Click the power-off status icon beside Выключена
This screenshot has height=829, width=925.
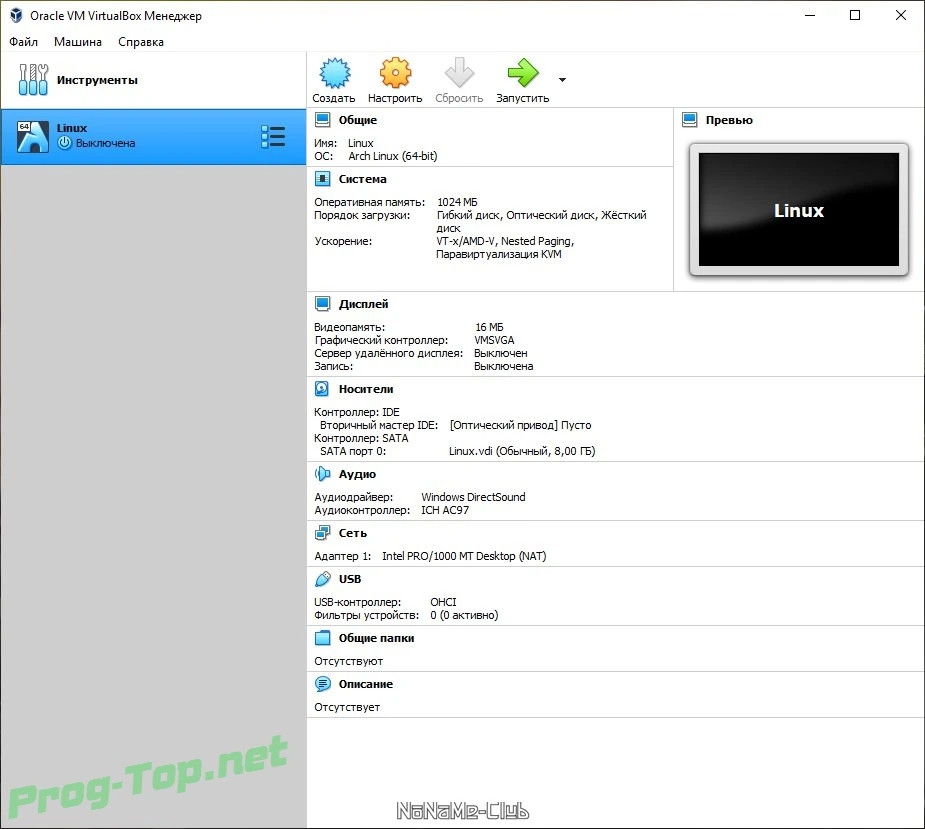[64, 143]
